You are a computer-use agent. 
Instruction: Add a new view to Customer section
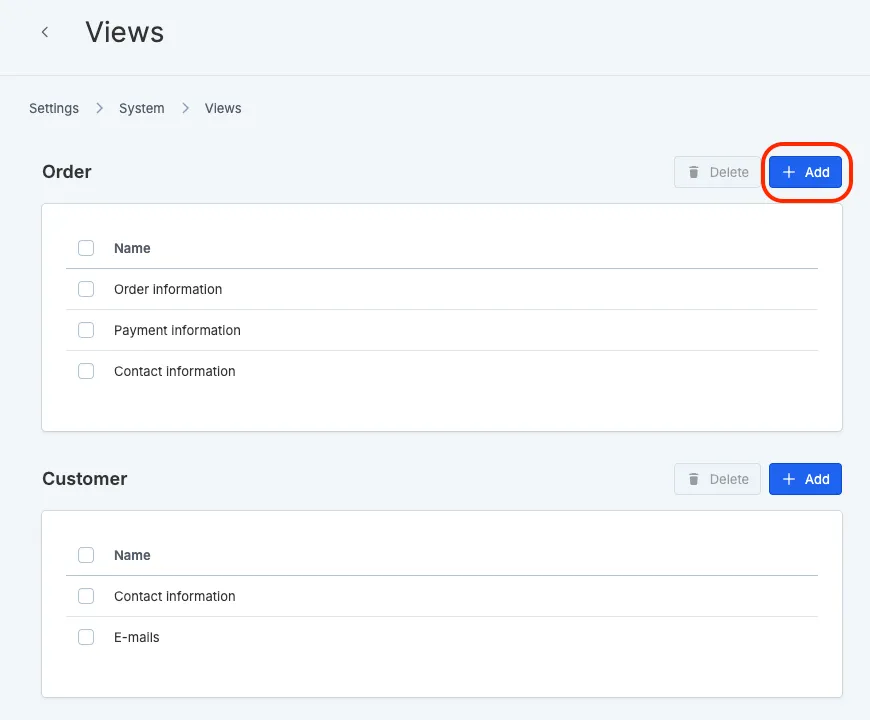[x=805, y=479]
